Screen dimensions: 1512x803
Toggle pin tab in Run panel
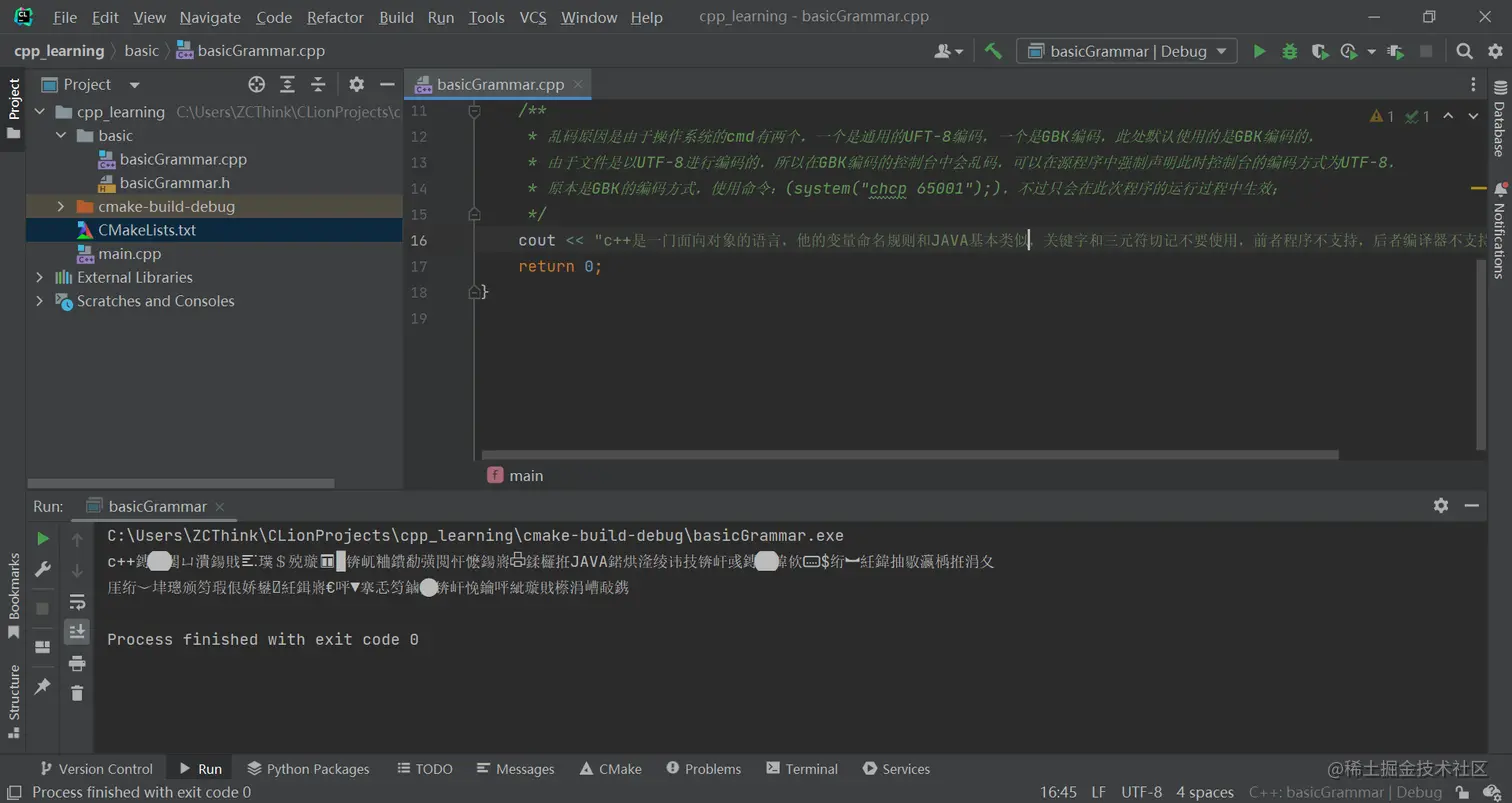(43, 687)
